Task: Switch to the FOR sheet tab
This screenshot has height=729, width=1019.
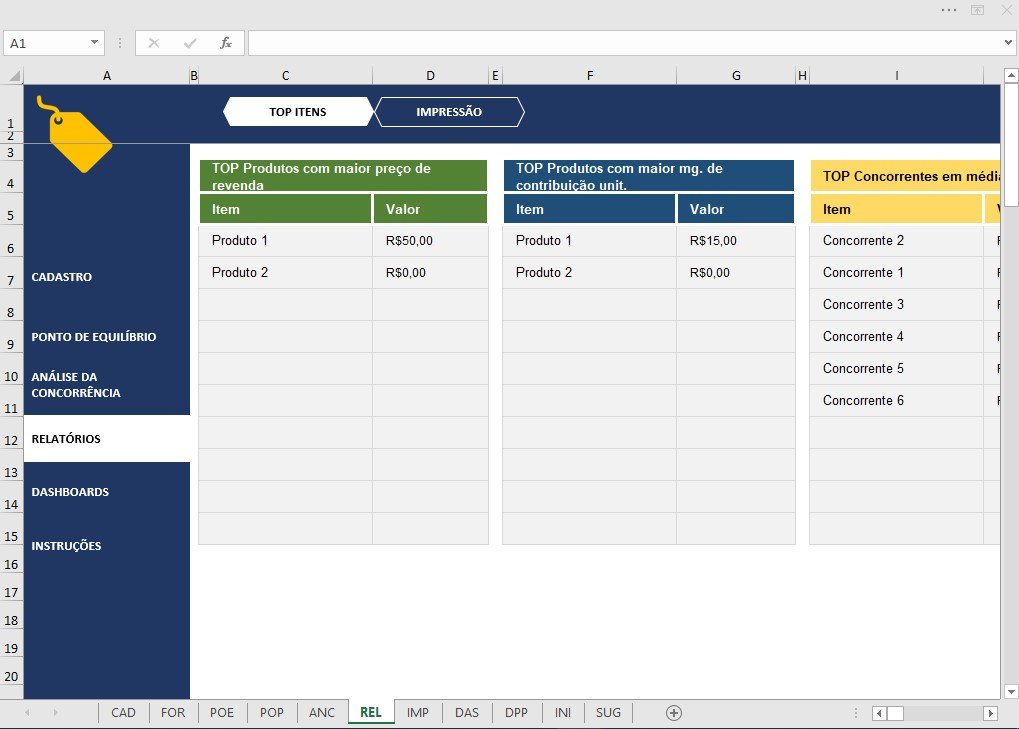Action: (x=173, y=713)
